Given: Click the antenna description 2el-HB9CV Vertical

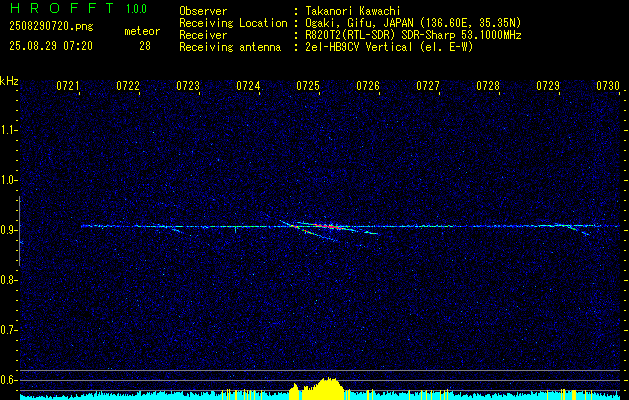Looking at the screenshot, I should pos(359,47).
